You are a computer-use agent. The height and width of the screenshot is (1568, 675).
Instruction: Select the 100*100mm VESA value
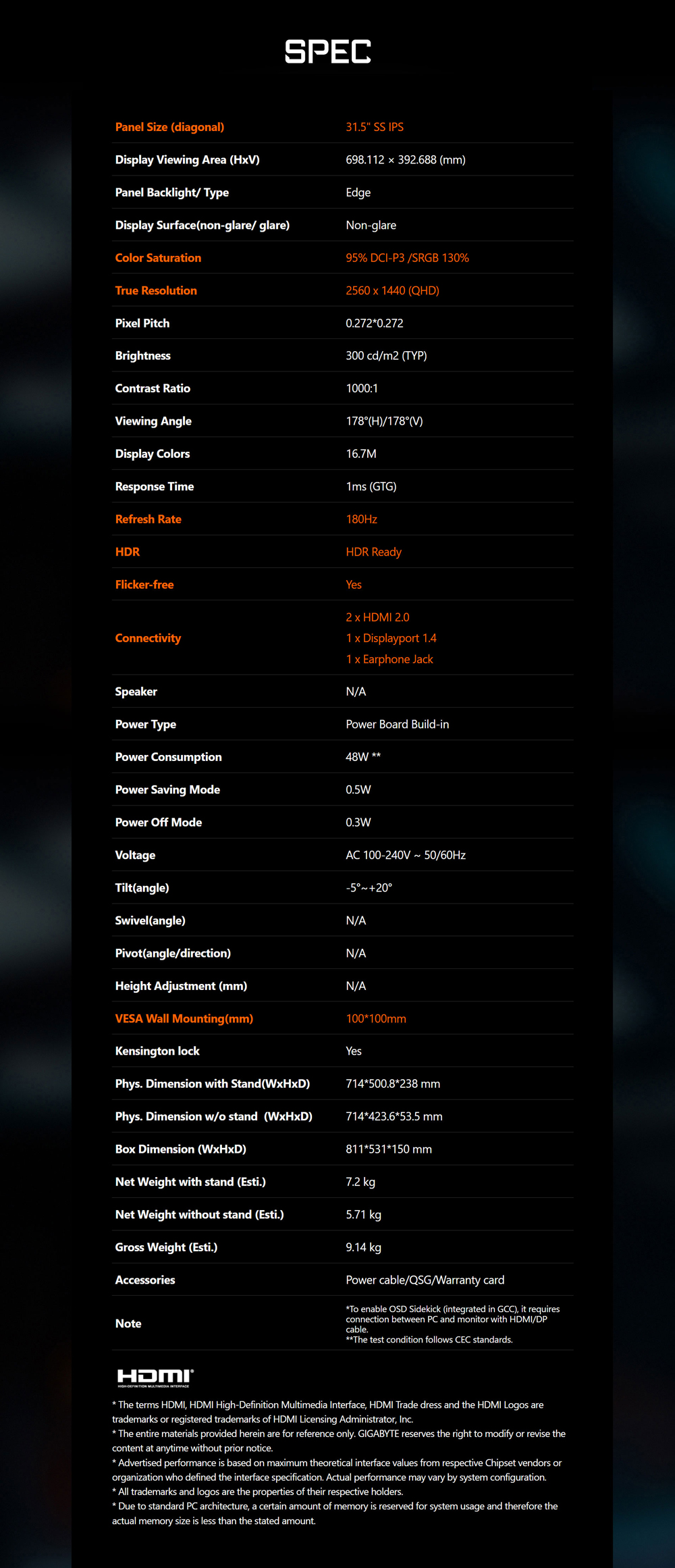click(x=376, y=1018)
